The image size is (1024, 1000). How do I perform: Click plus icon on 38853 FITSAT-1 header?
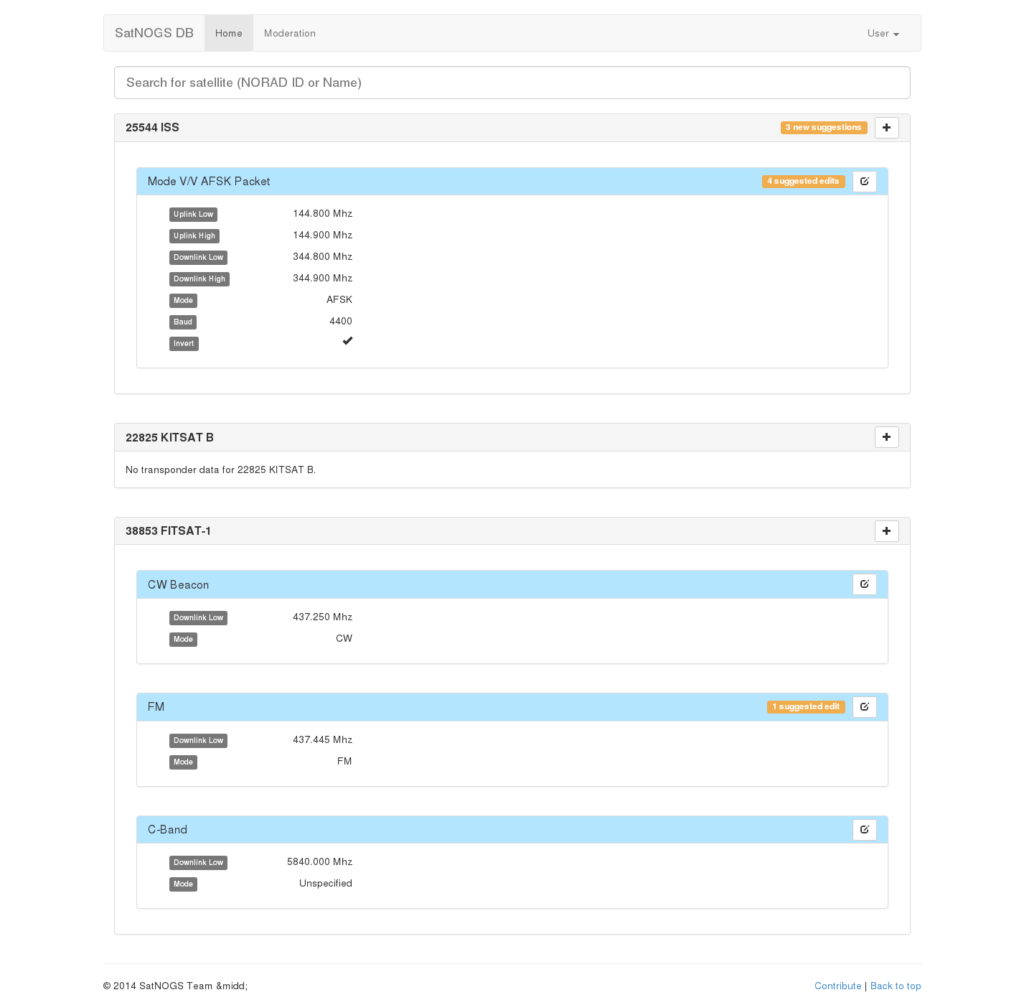[x=886, y=531]
